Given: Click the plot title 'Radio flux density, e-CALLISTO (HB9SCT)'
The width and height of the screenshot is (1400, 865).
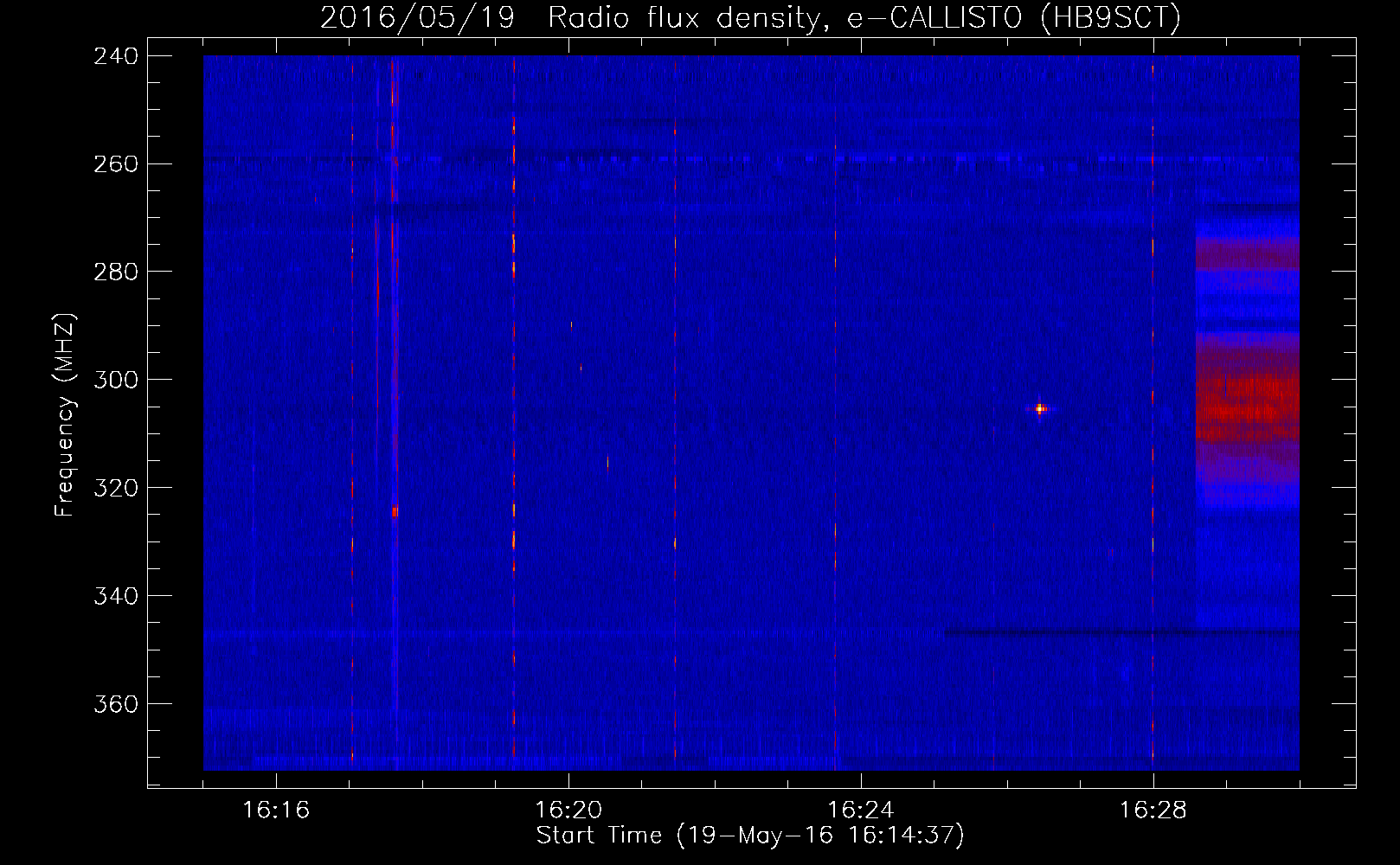Looking at the screenshot, I should click(864, 17).
